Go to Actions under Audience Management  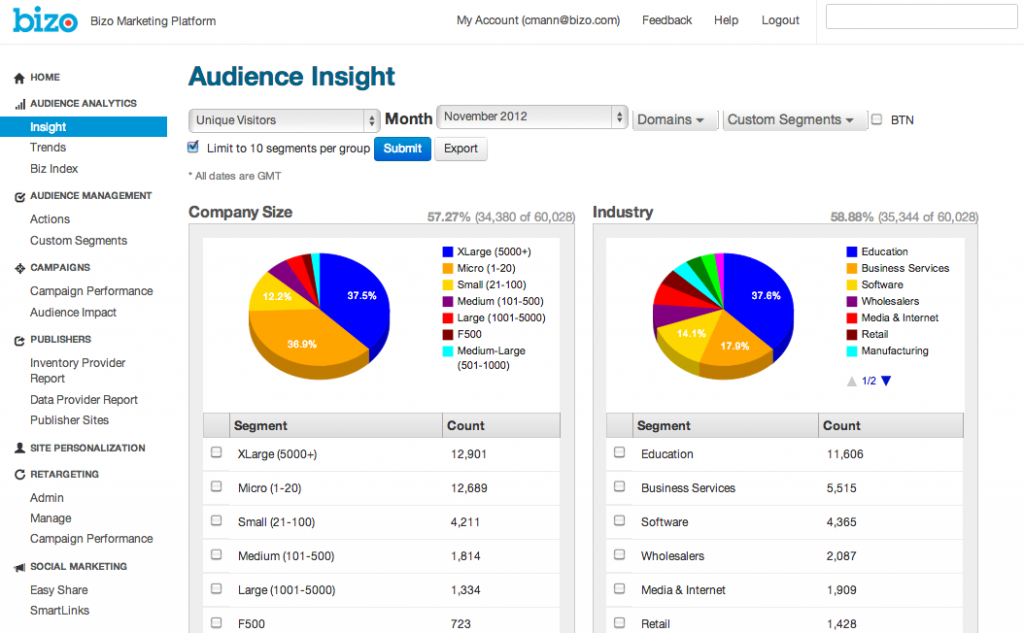click(50, 219)
